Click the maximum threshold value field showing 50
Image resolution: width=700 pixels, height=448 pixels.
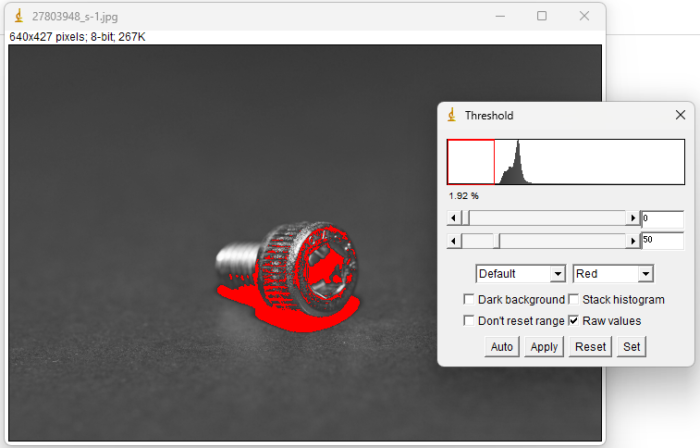662,241
